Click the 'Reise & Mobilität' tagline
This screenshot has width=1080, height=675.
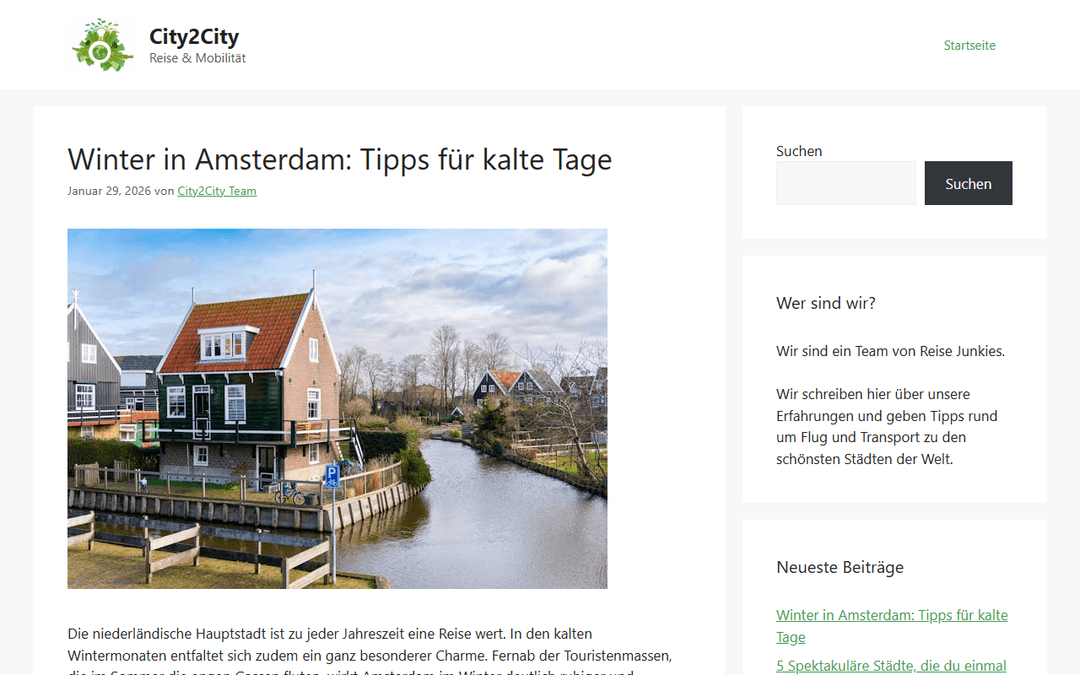click(x=198, y=59)
